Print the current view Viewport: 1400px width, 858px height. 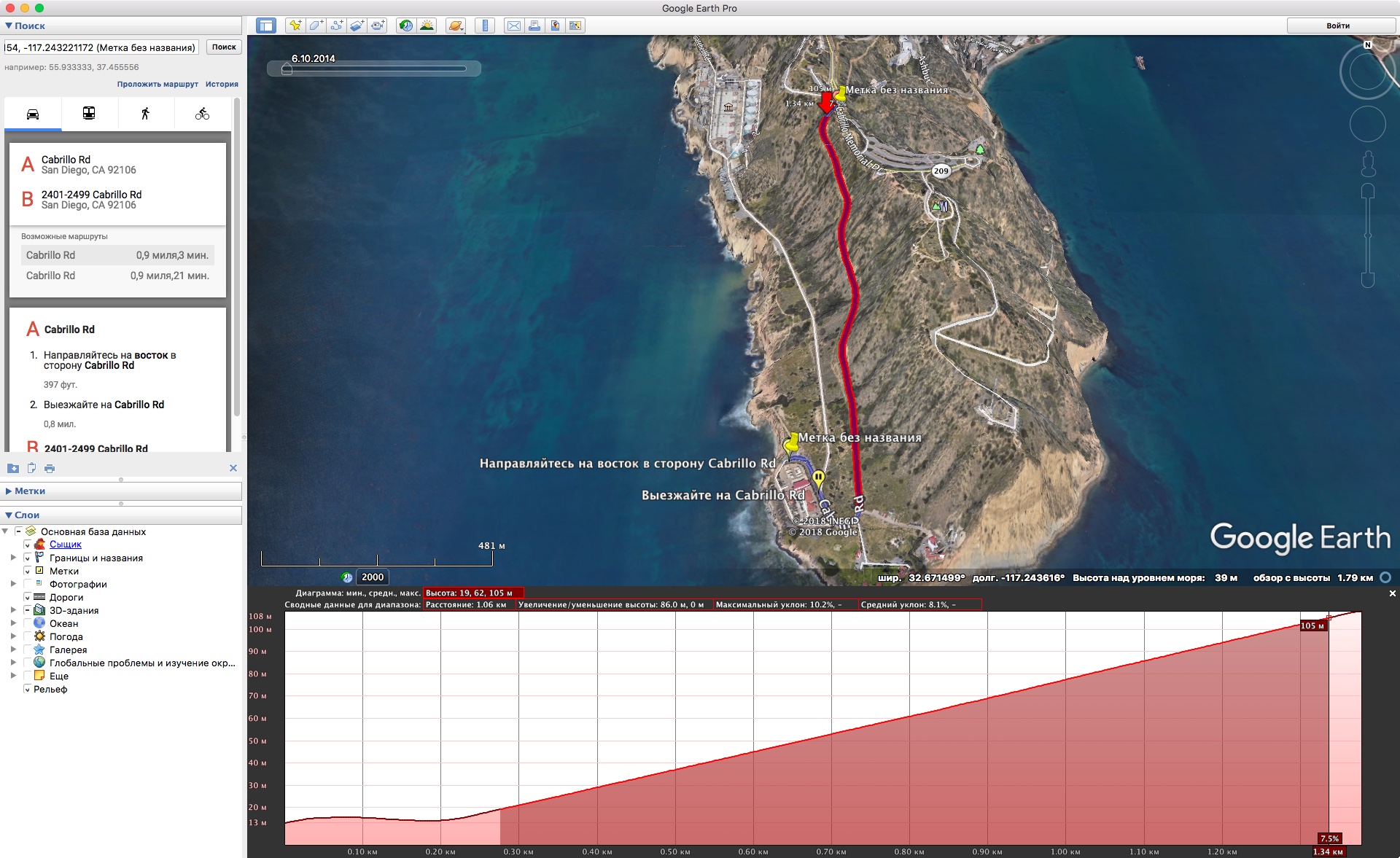click(534, 26)
